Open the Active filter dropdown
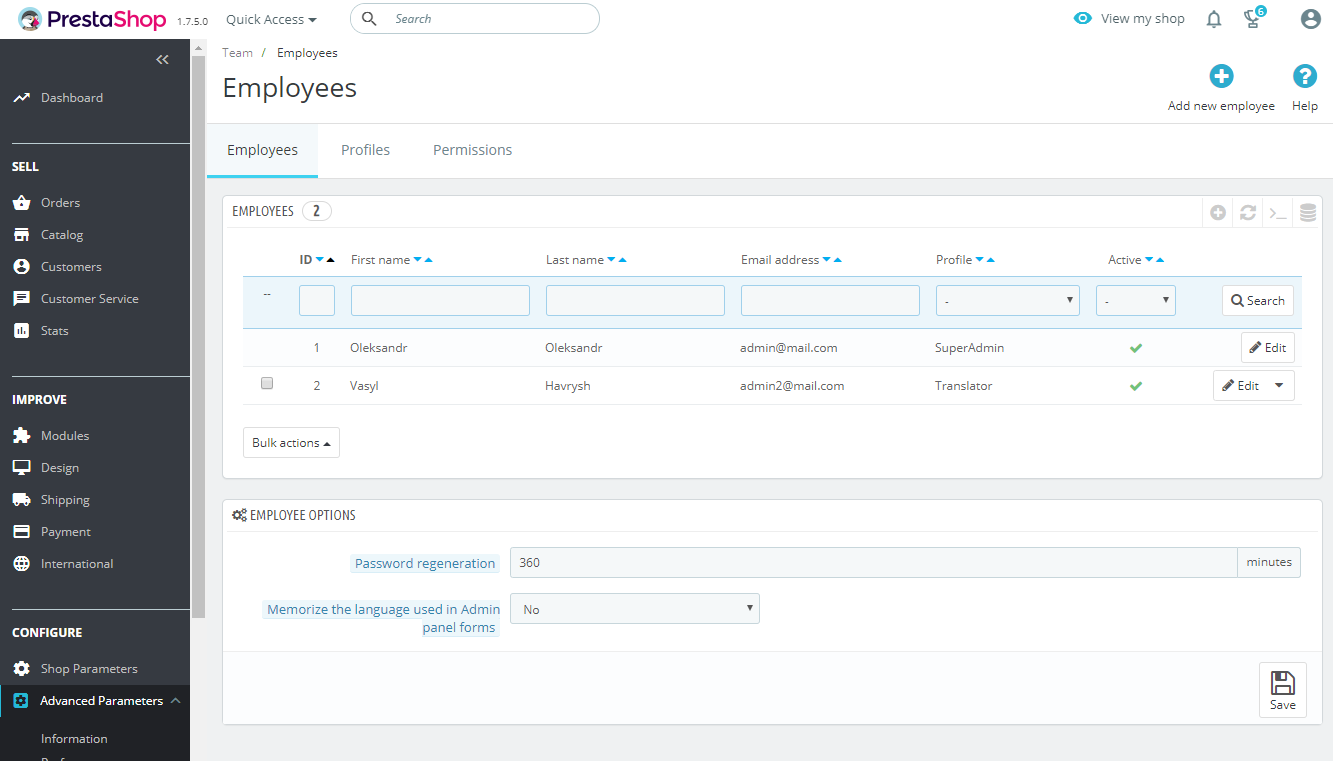 click(x=1136, y=301)
